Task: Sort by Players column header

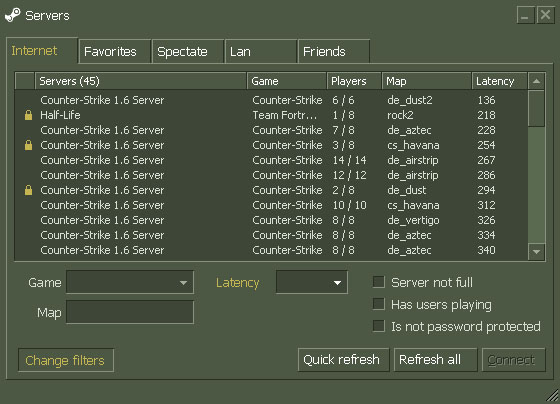Action: coord(354,81)
